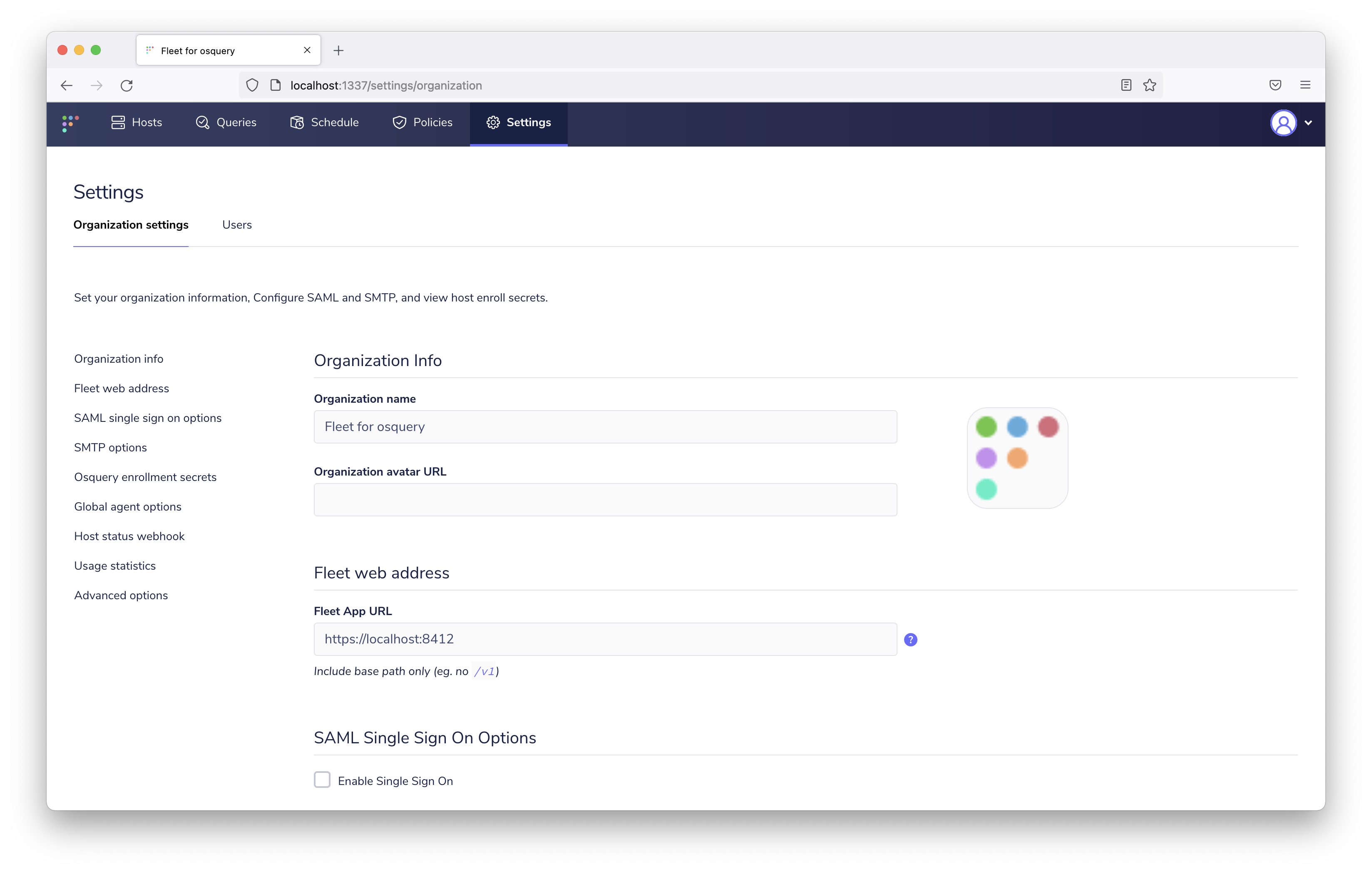Viewport: 1372px width, 872px height.
Task: Click the tracking protection shield in address bar
Action: pyautogui.click(x=252, y=85)
